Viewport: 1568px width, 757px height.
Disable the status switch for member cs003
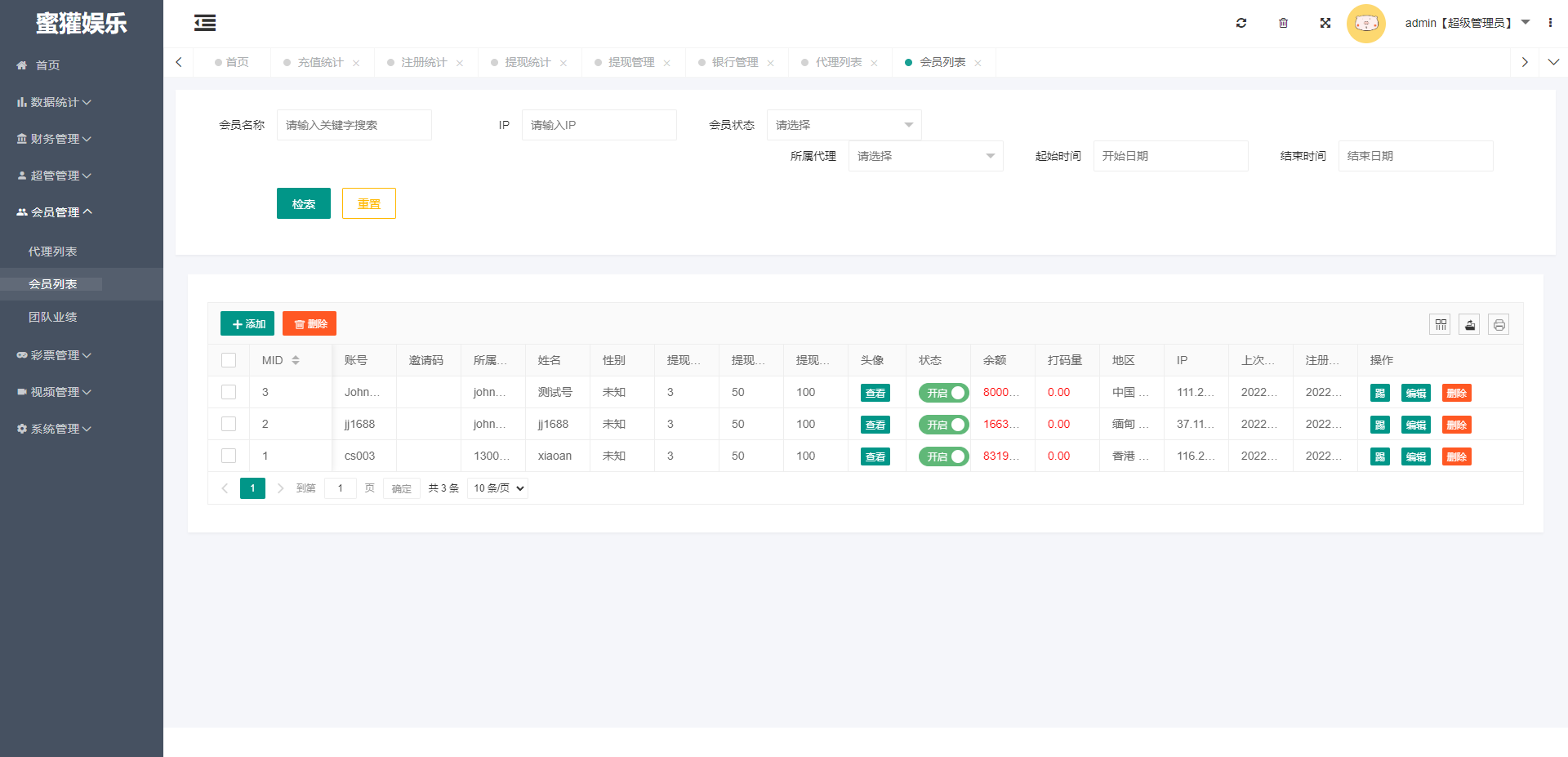click(943, 456)
